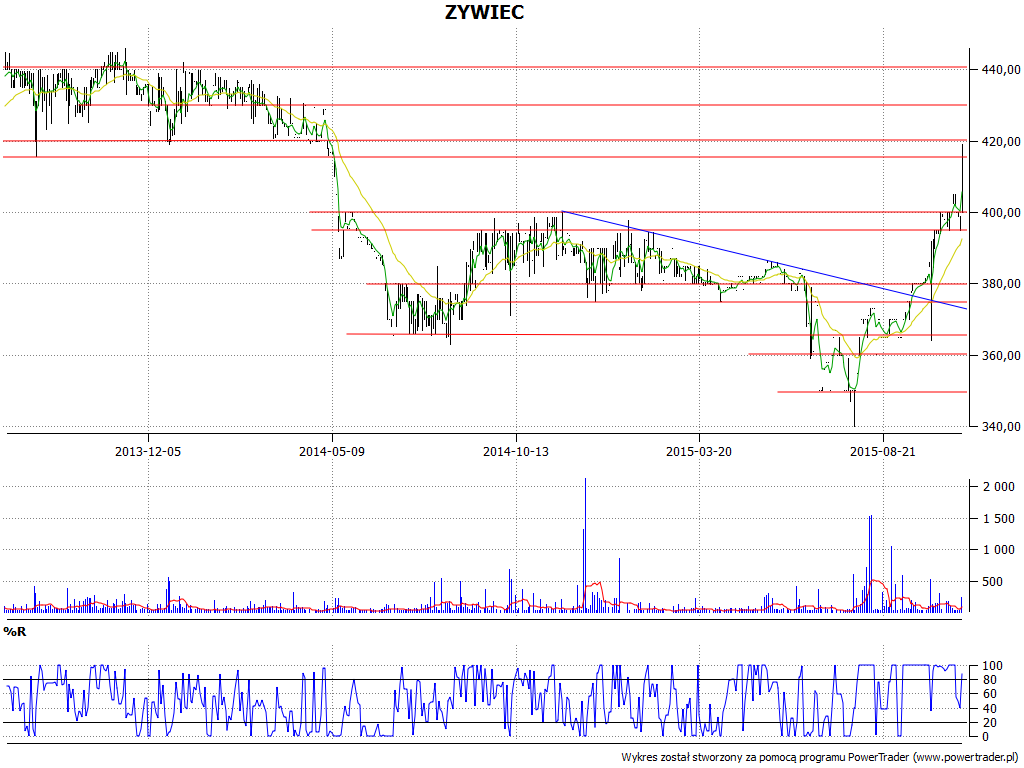Click the 2015-03-20 date label
The image size is (1024, 768).
coord(699,451)
